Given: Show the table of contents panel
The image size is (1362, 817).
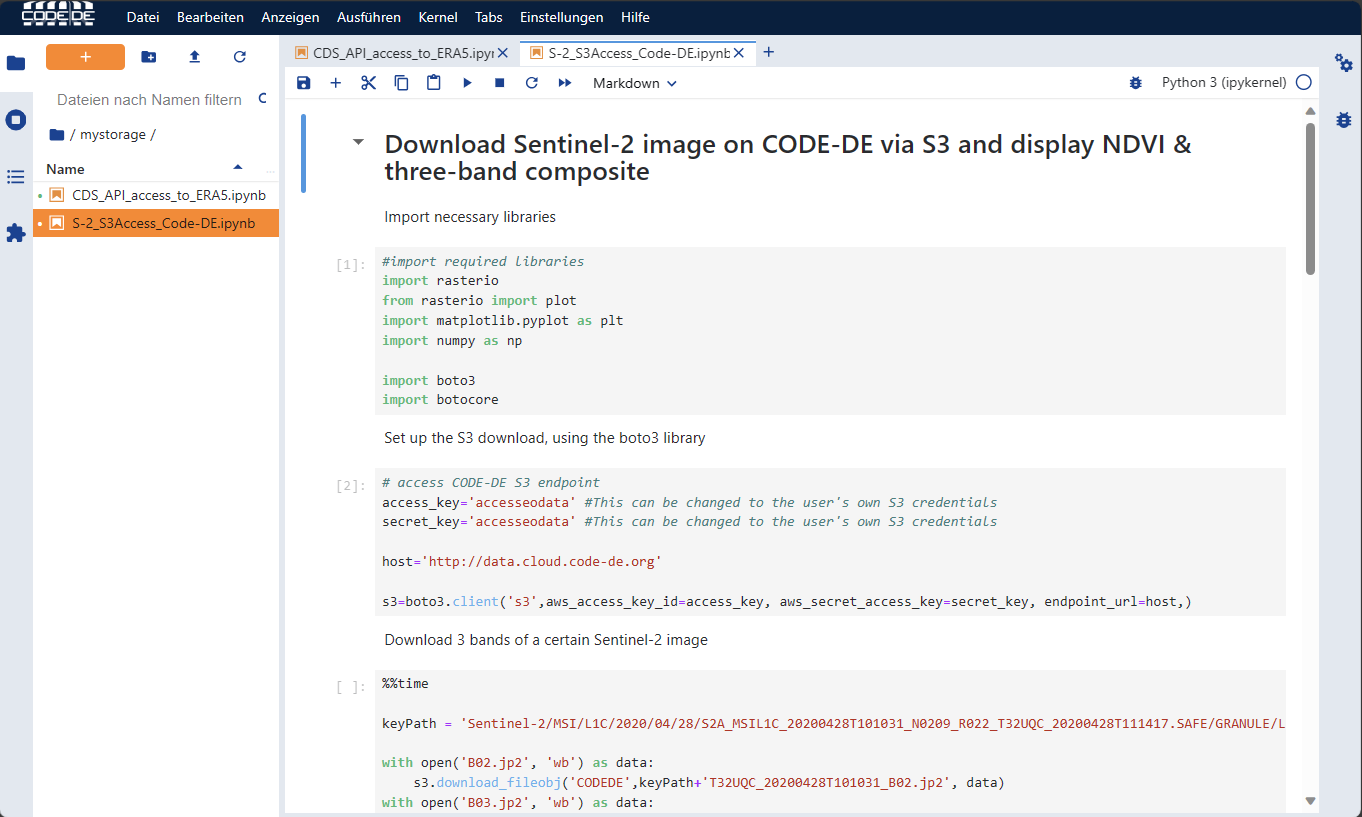Looking at the screenshot, I should [x=16, y=177].
